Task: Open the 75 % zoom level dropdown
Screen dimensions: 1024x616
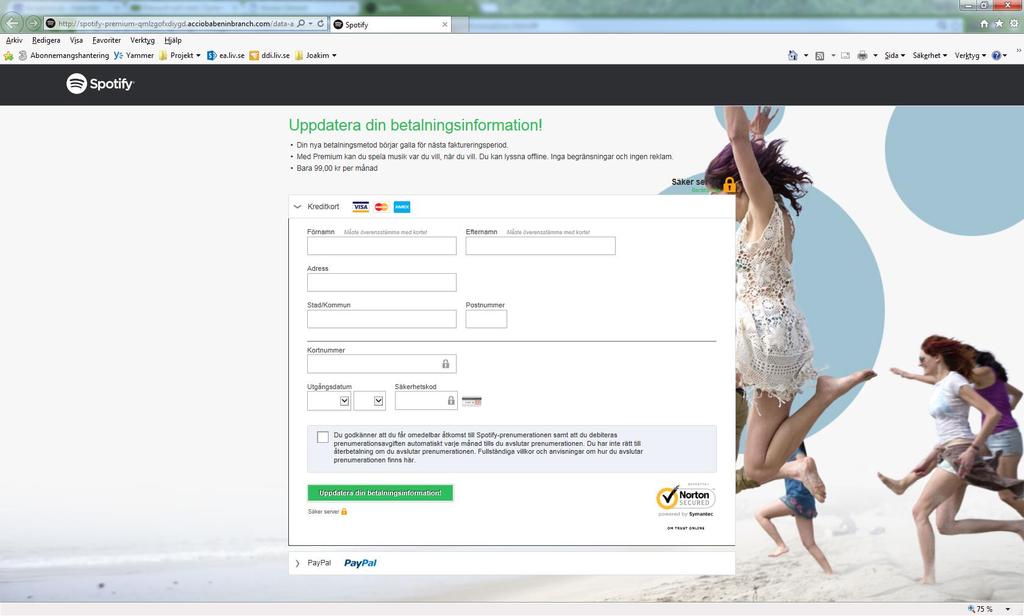Action: click(1008, 609)
